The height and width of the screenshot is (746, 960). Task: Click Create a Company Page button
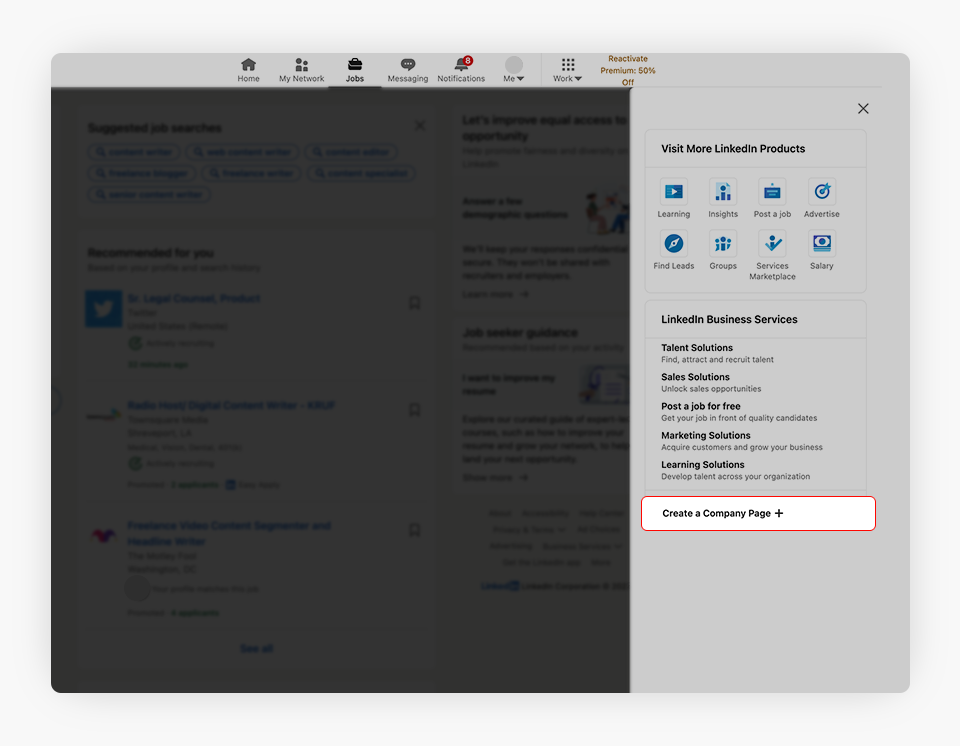[x=758, y=514]
